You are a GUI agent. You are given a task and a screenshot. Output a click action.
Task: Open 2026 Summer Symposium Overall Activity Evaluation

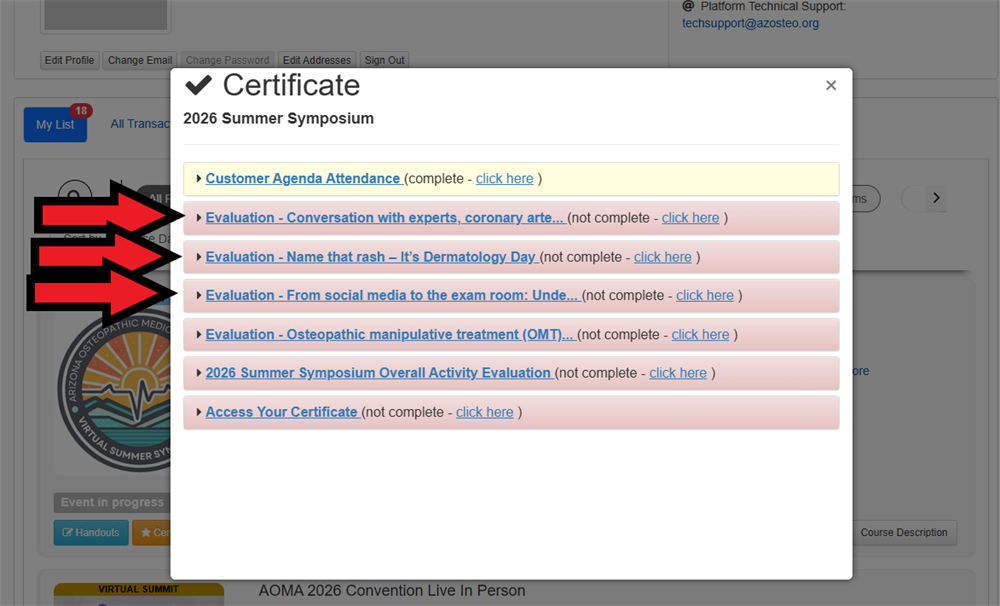point(378,373)
